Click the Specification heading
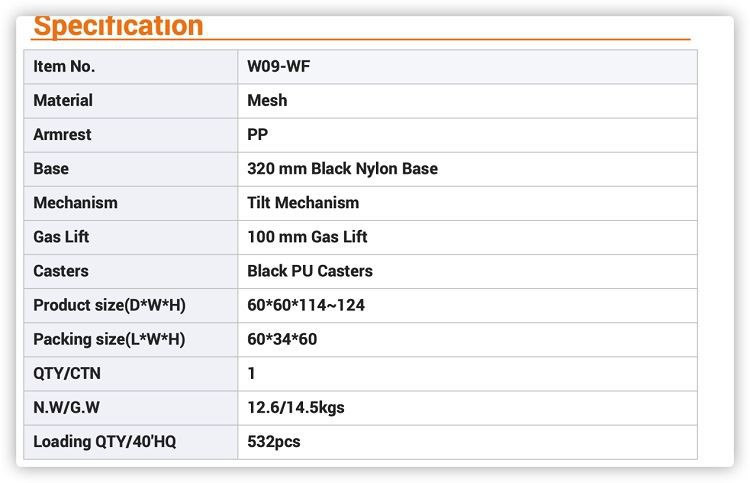 coord(118,25)
